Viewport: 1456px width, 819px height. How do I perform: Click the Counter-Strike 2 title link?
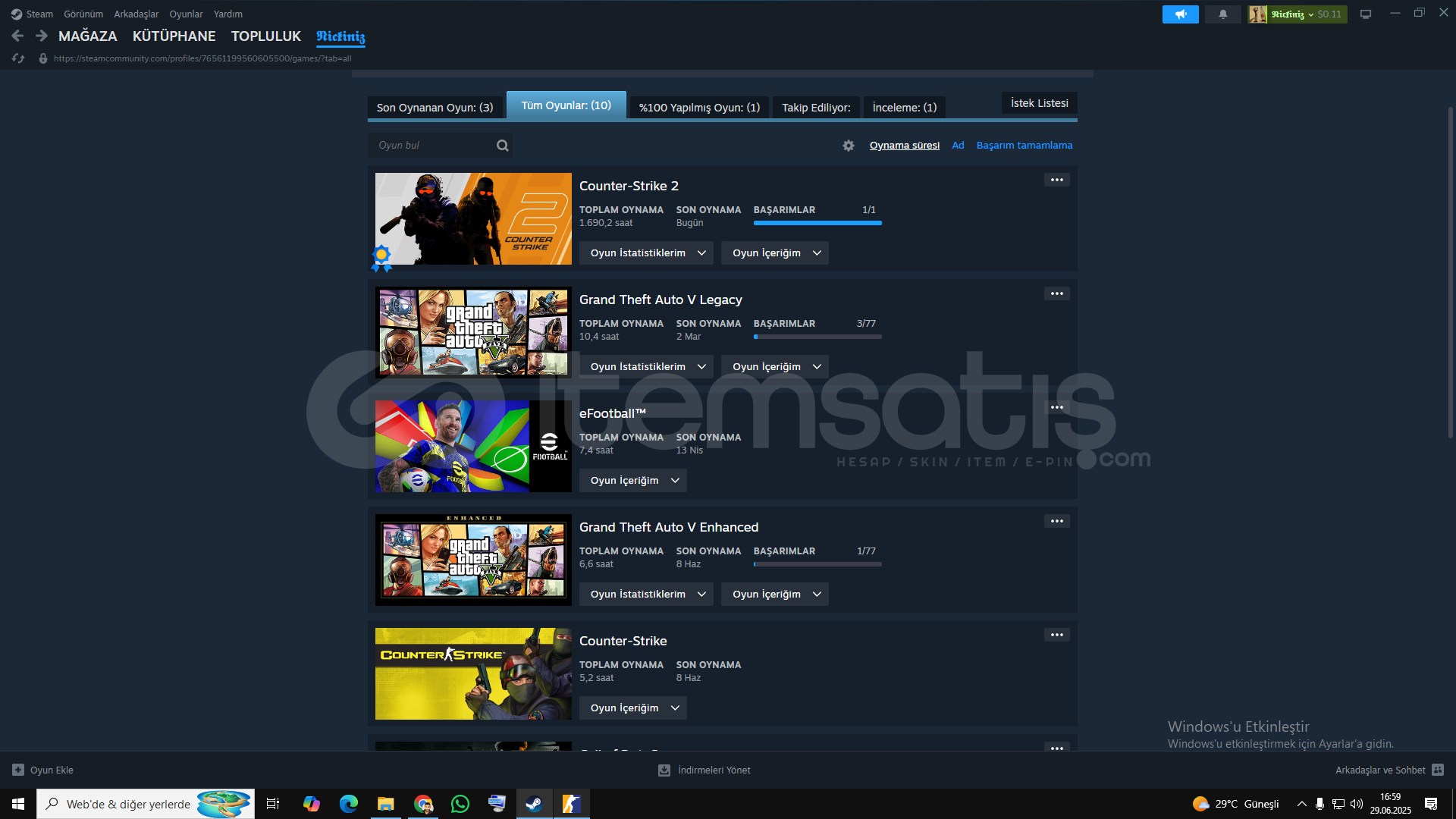629,186
